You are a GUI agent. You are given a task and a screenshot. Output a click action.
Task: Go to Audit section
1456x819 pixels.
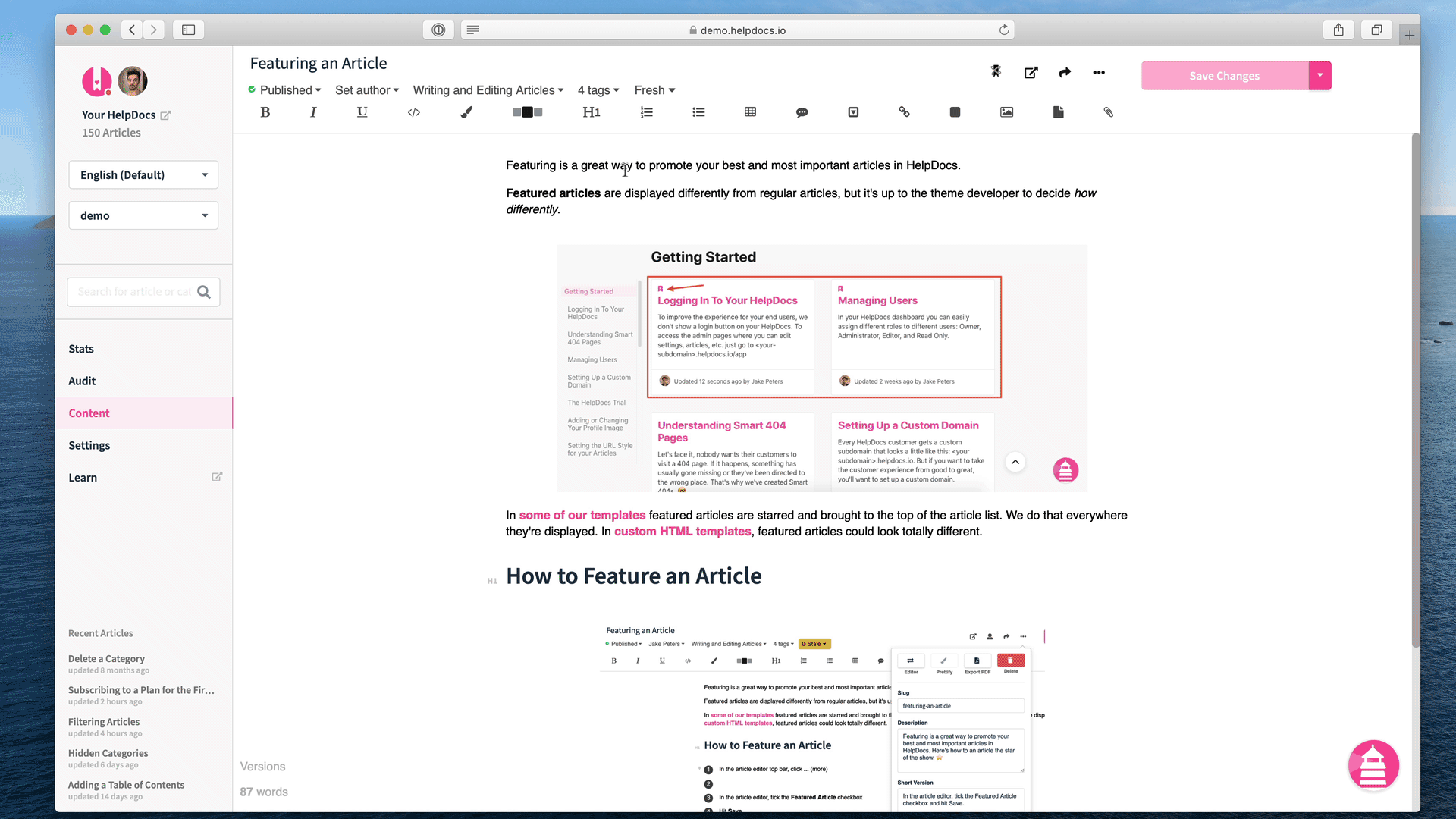coord(82,381)
